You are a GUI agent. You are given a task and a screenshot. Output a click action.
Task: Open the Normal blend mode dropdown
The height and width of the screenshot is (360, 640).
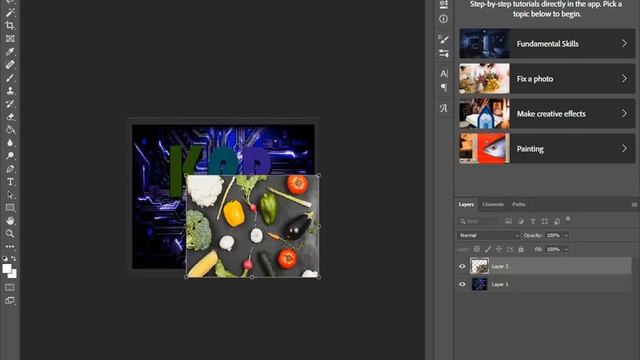point(489,236)
